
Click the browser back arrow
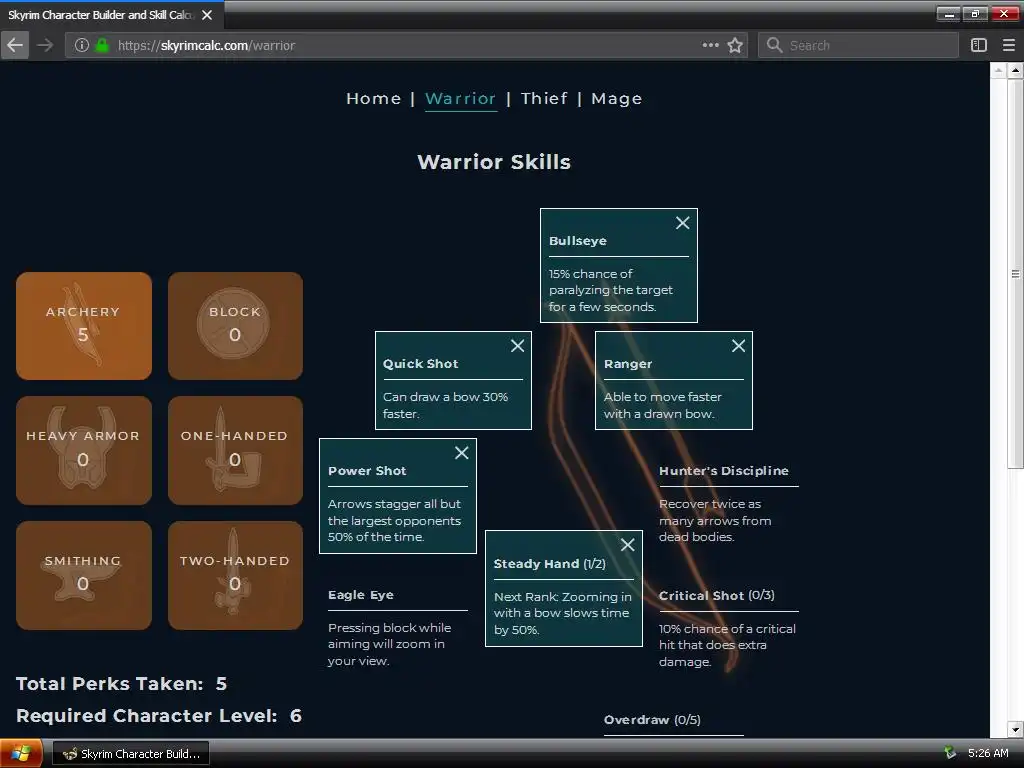(x=15, y=45)
